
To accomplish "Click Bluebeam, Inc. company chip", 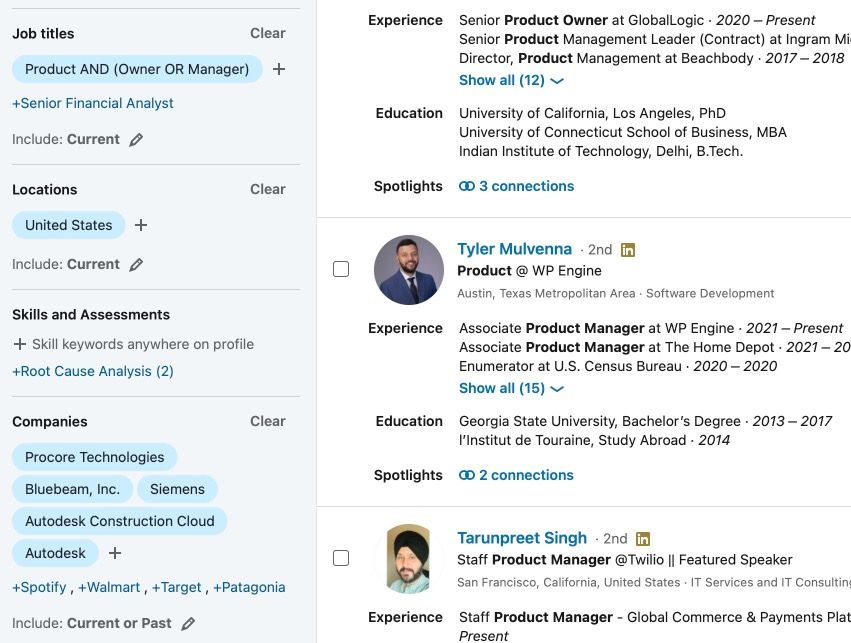I will [72, 489].
